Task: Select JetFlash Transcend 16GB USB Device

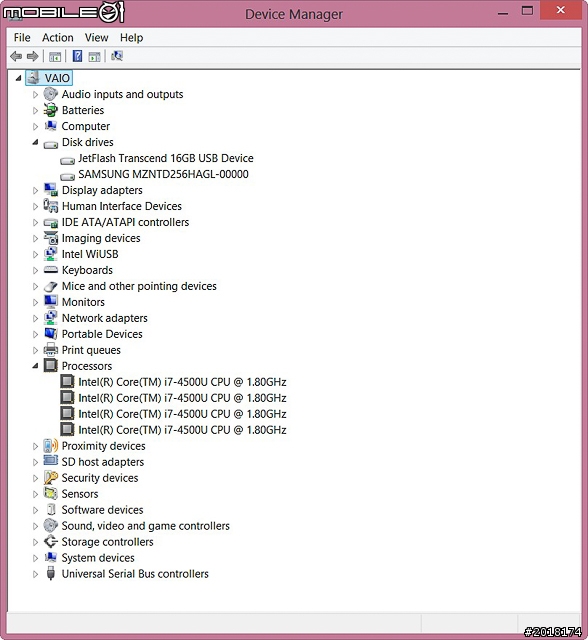Action: pyautogui.click(x=166, y=158)
